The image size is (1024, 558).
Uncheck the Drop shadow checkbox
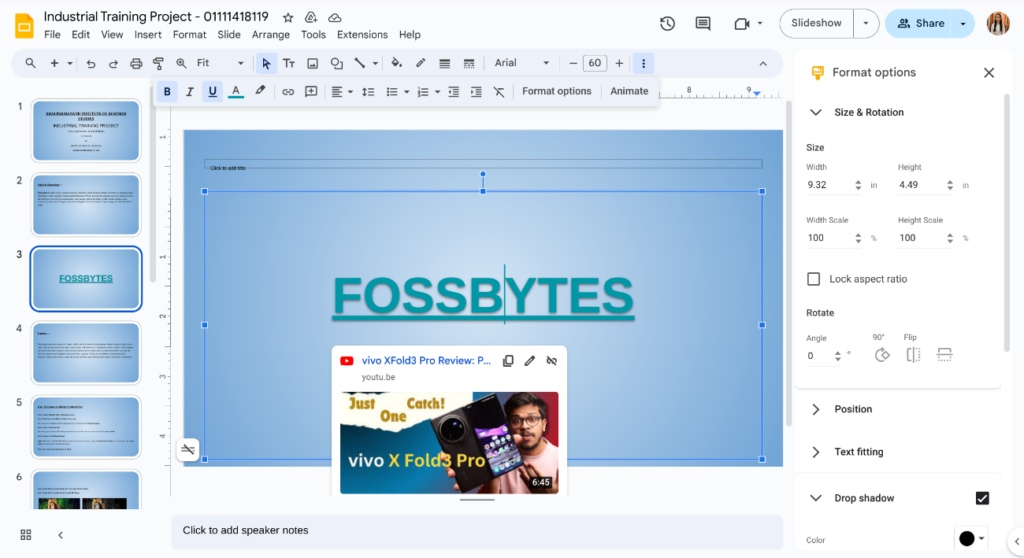pyautogui.click(x=982, y=498)
